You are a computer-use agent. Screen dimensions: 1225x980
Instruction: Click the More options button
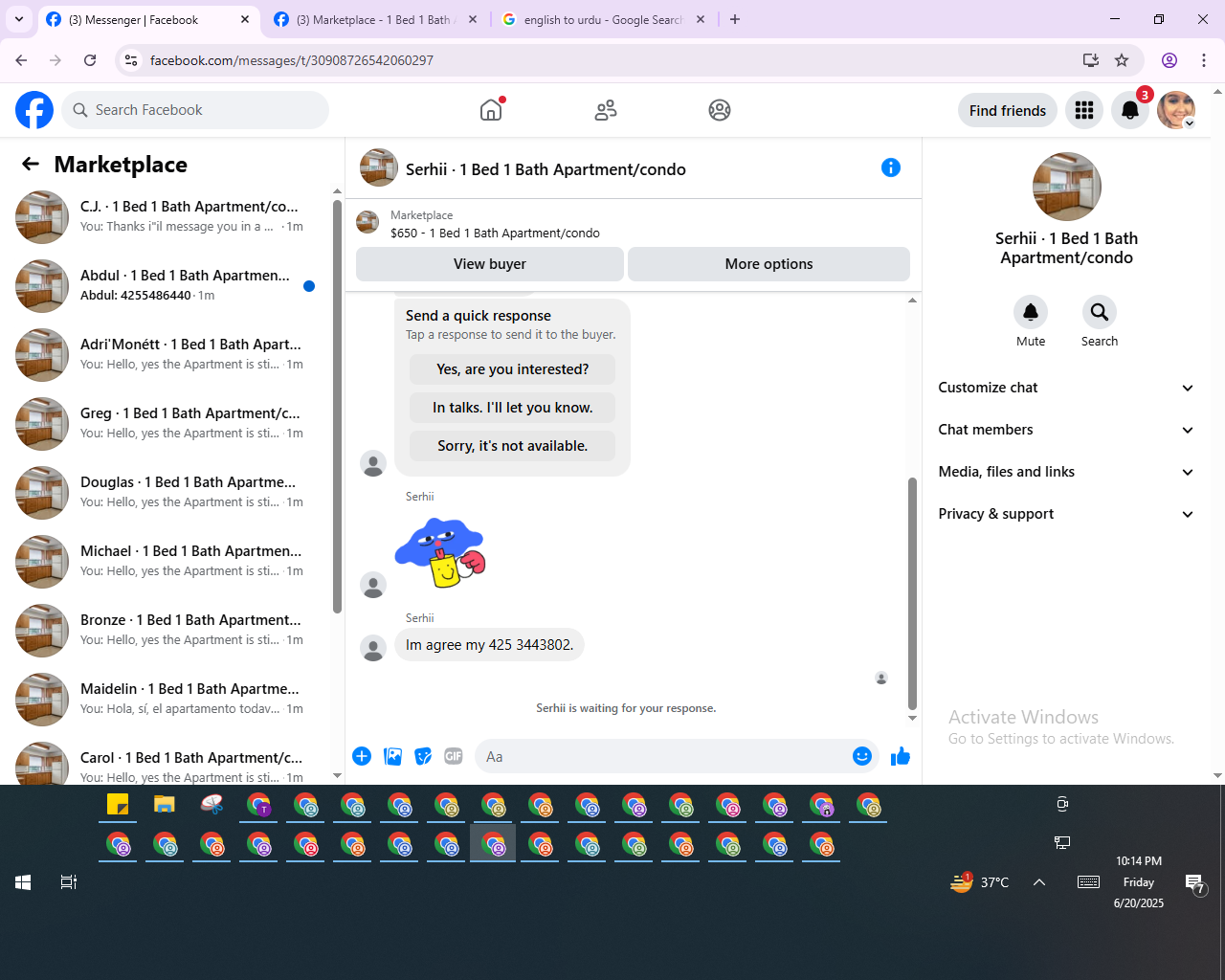768,264
